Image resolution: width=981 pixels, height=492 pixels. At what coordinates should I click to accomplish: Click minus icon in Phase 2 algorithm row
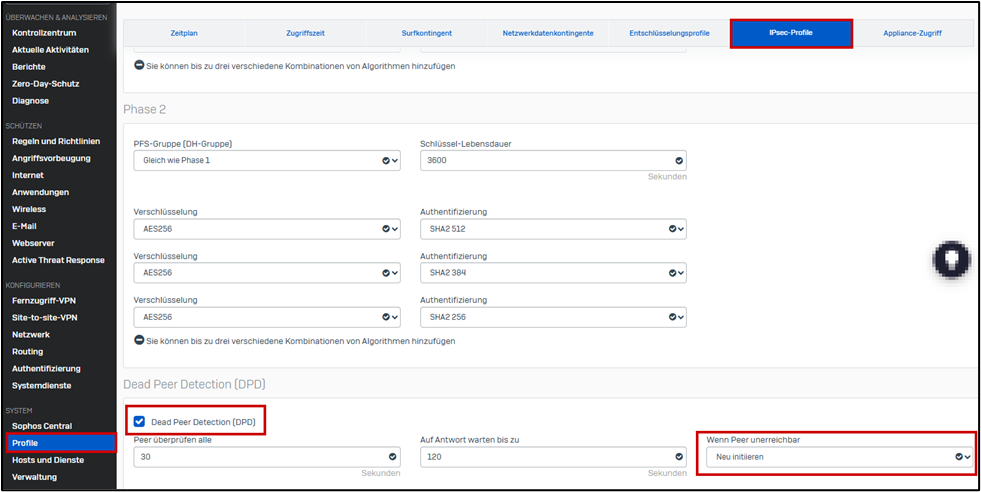pos(140,341)
